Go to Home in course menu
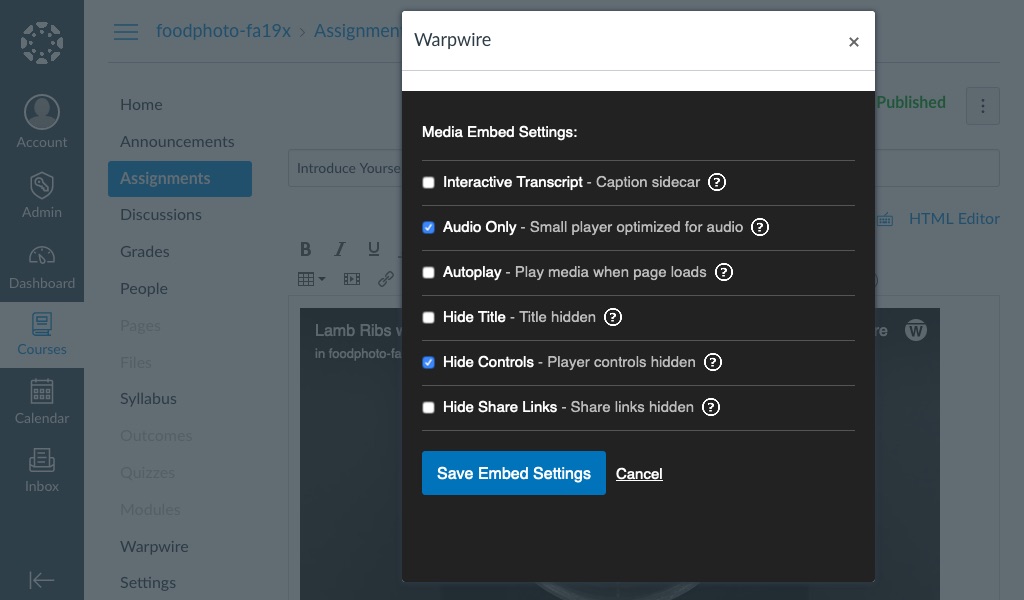This screenshot has height=600, width=1024. (x=141, y=104)
